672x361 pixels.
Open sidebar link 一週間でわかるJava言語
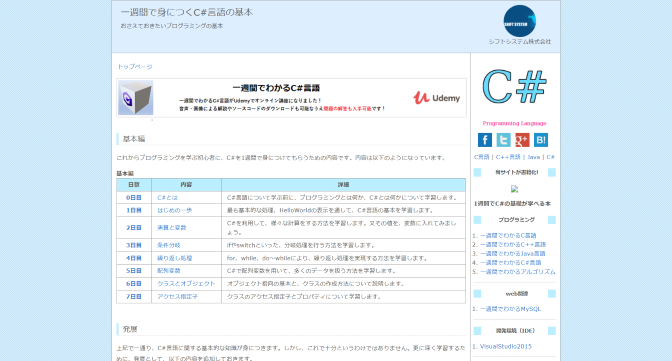(x=513, y=253)
